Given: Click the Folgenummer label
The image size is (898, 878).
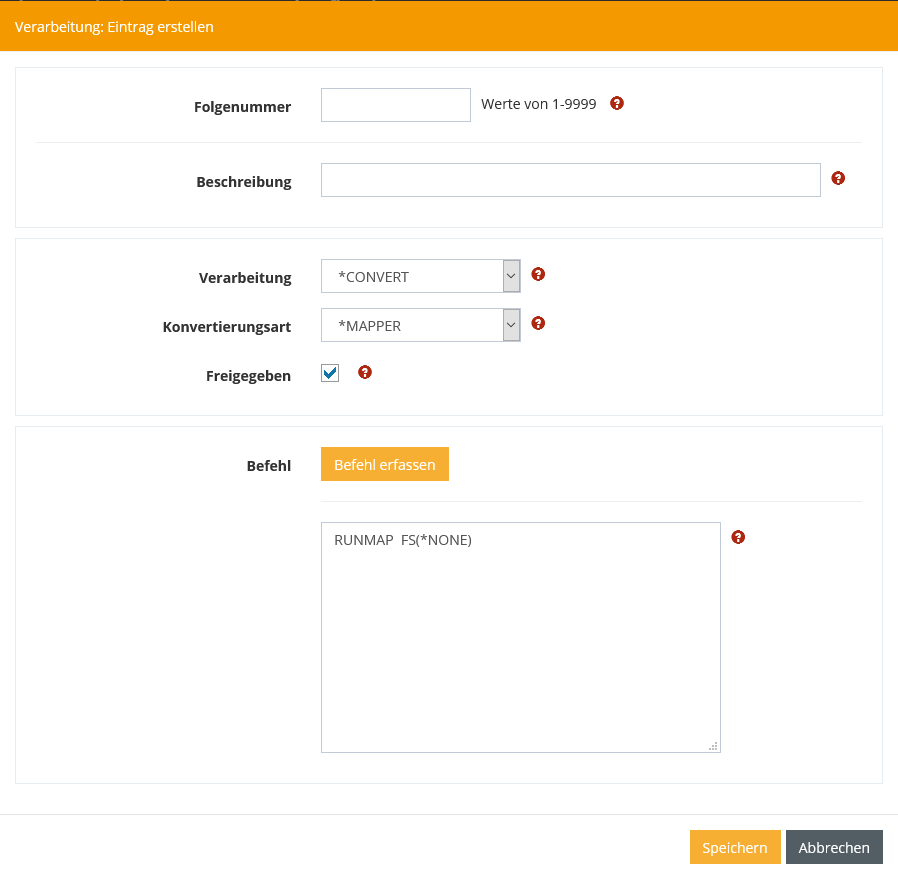Looking at the screenshot, I should coord(242,107).
